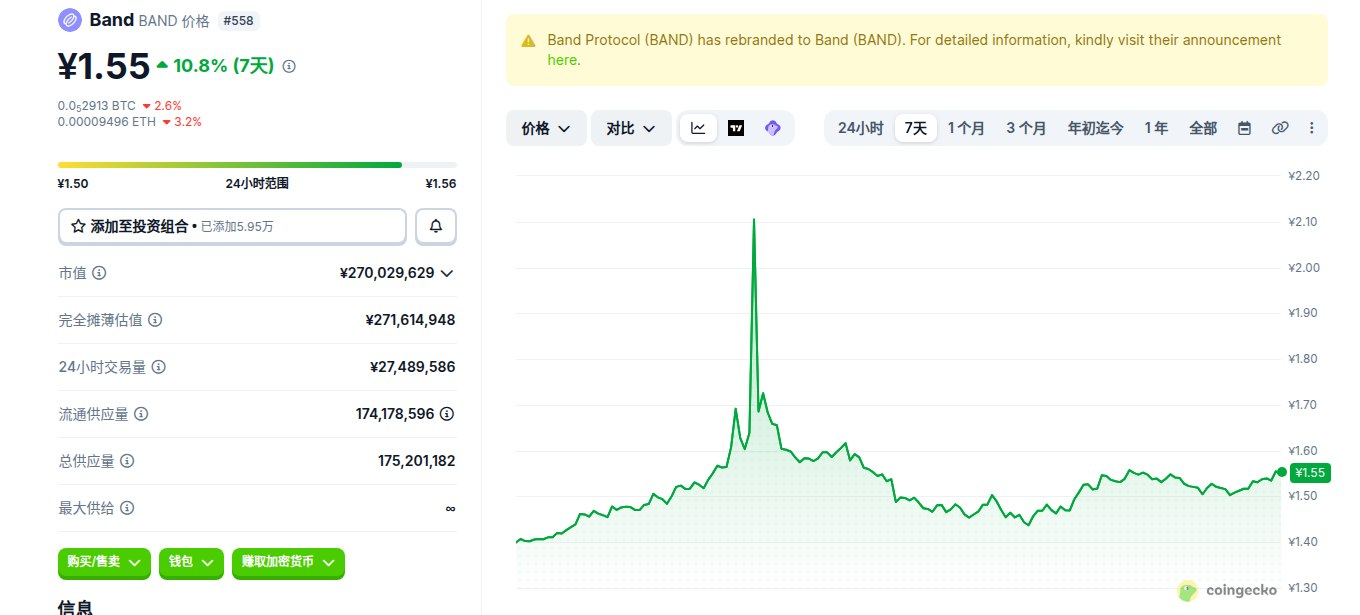Click the Band coin logo icon
Viewport: 1360px width, 615px height.
70,20
